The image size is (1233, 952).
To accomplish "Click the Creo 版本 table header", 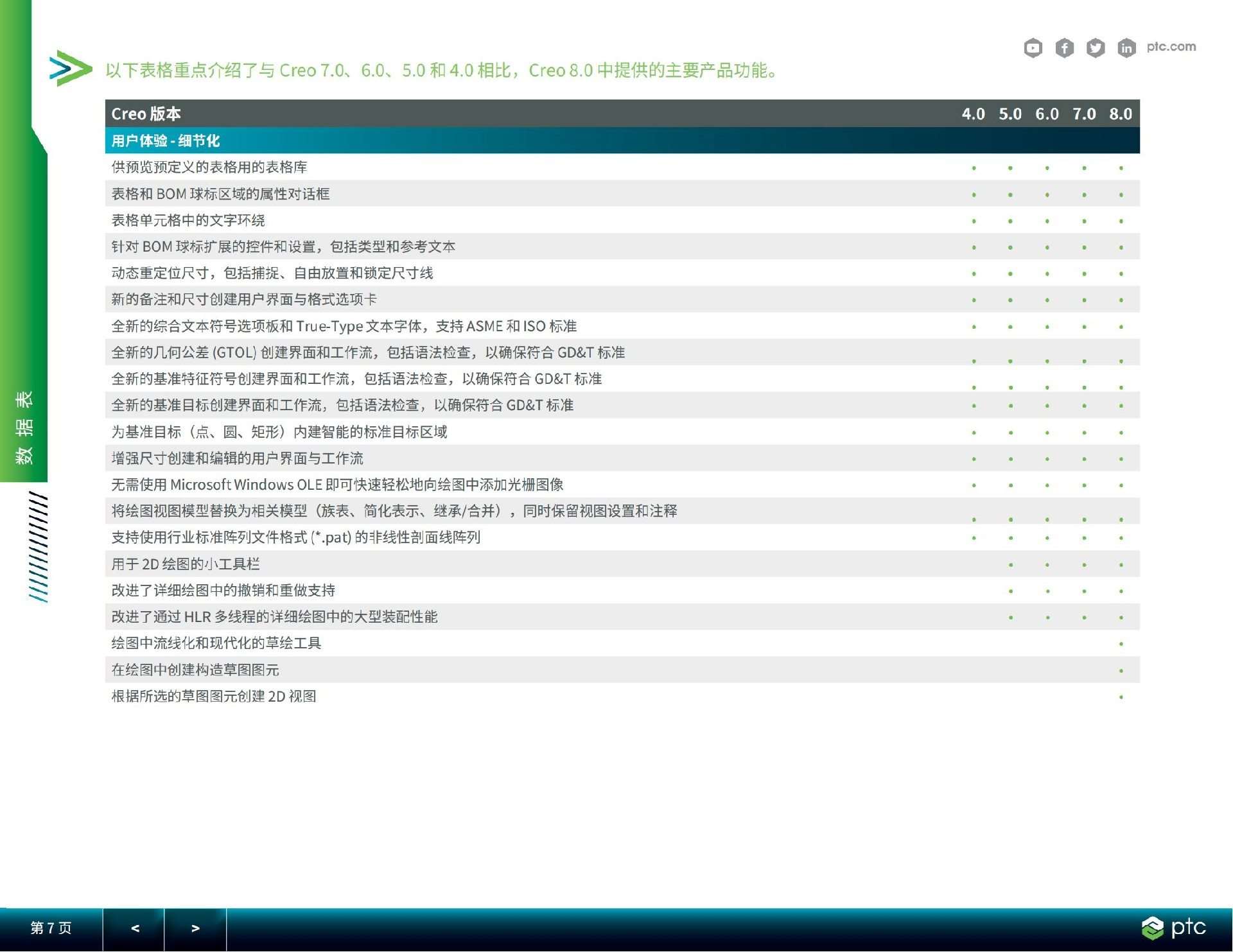I will coord(146,114).
